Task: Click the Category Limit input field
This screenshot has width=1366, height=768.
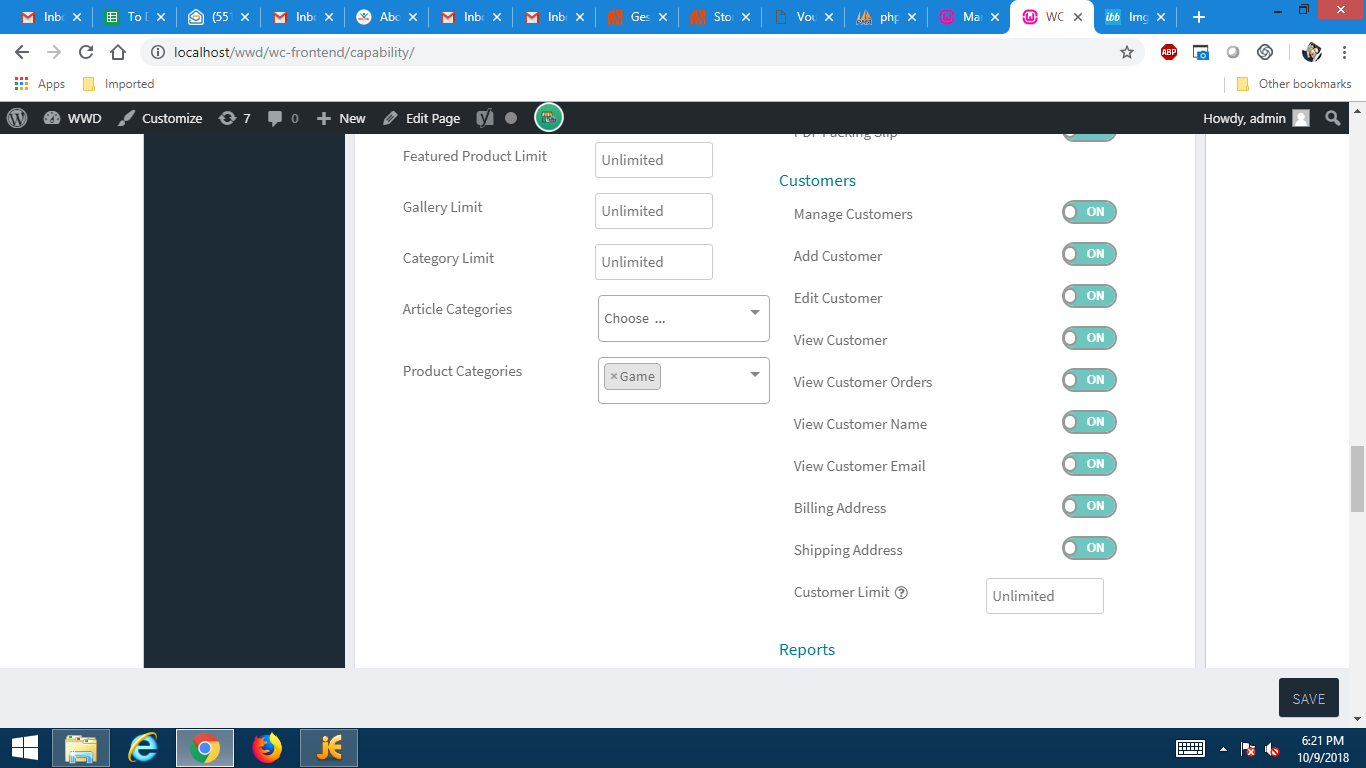Action: click(x=654, y=262)
